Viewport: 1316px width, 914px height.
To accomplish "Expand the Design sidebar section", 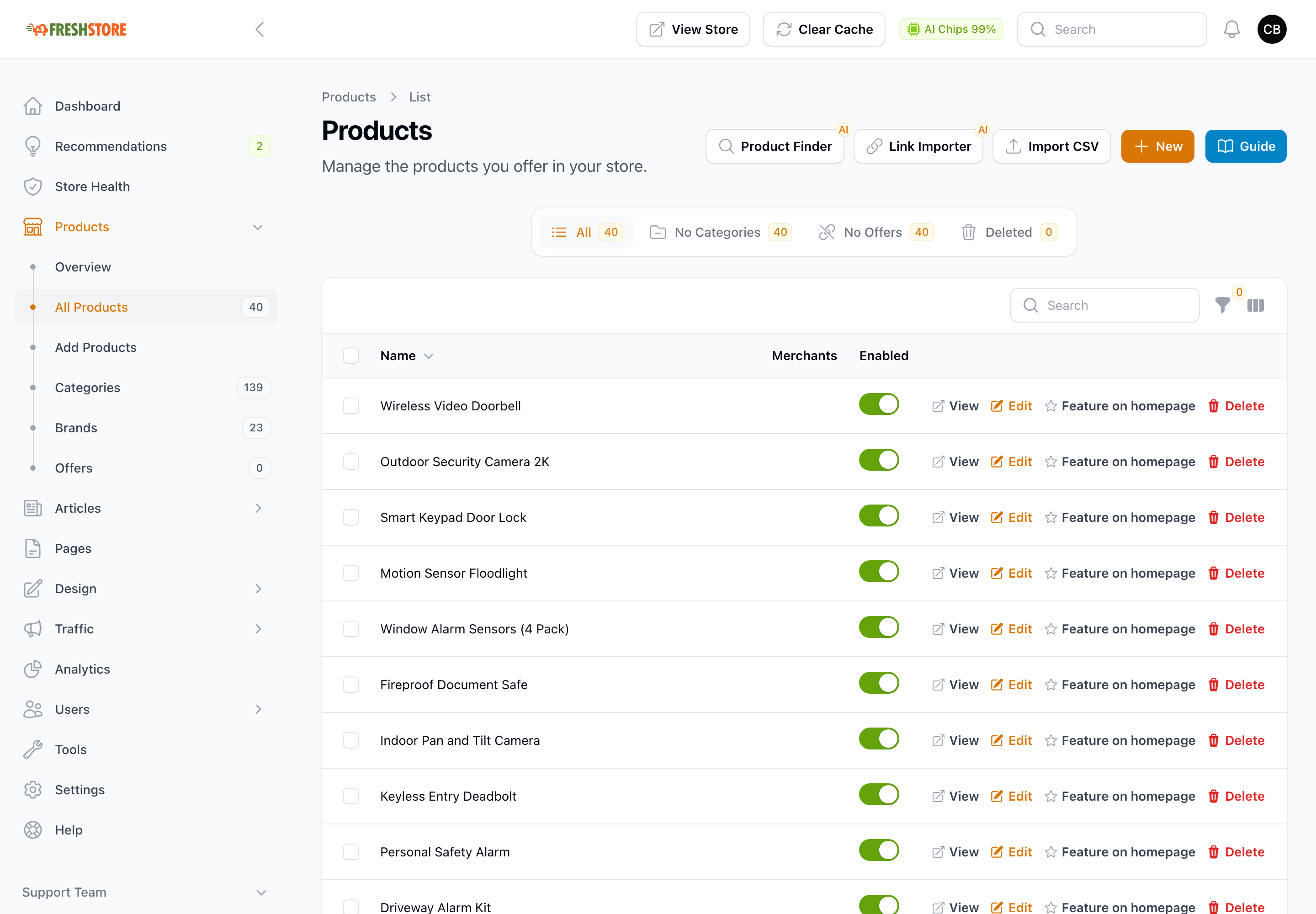I will point(258,589).
